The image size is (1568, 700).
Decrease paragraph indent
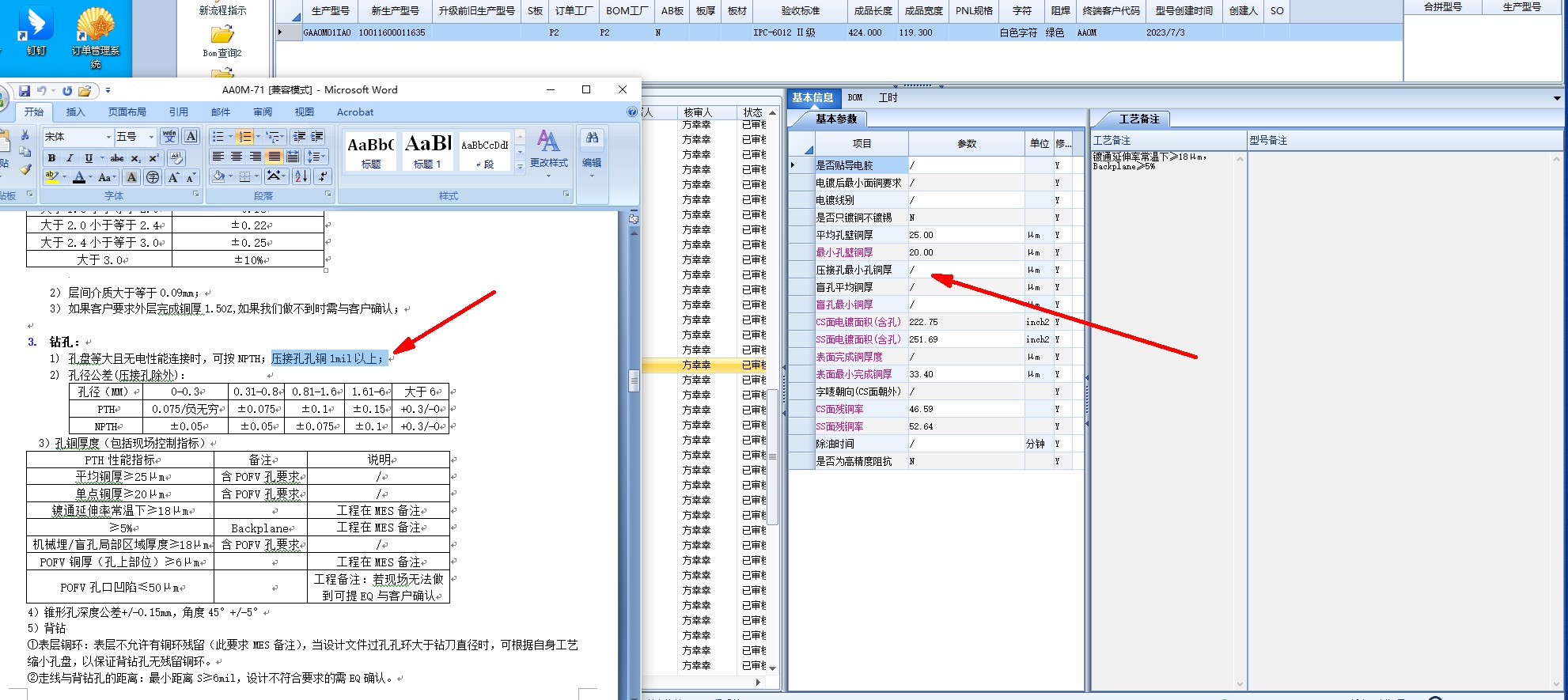(299, 136)
